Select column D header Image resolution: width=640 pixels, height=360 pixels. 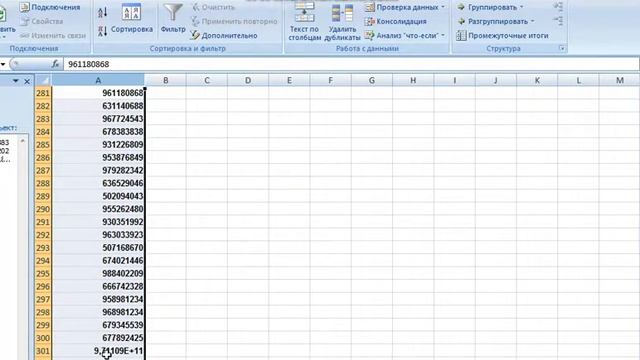248,80
